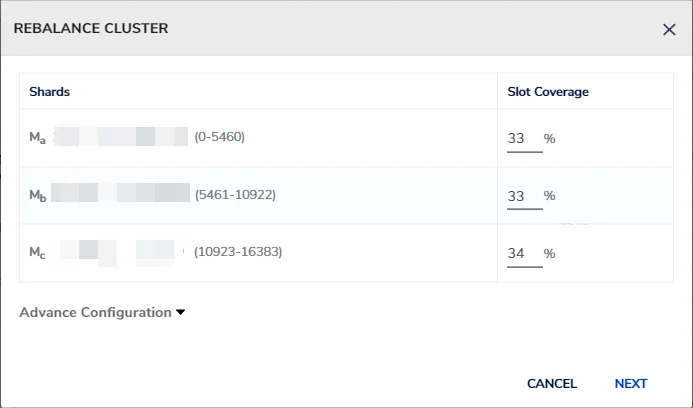Click the Ma master shard icon
The height and width of the screenshot is (408, 693).
(37, 138)
